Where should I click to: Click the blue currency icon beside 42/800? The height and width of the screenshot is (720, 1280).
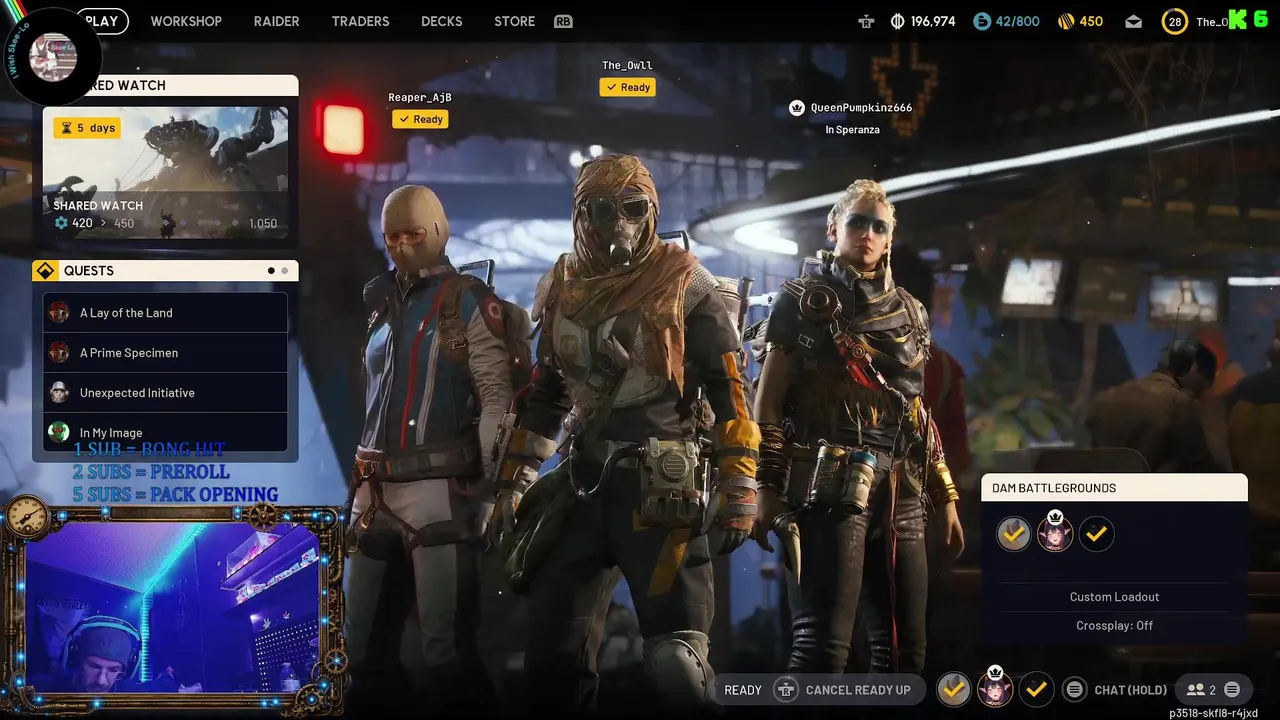981,21
